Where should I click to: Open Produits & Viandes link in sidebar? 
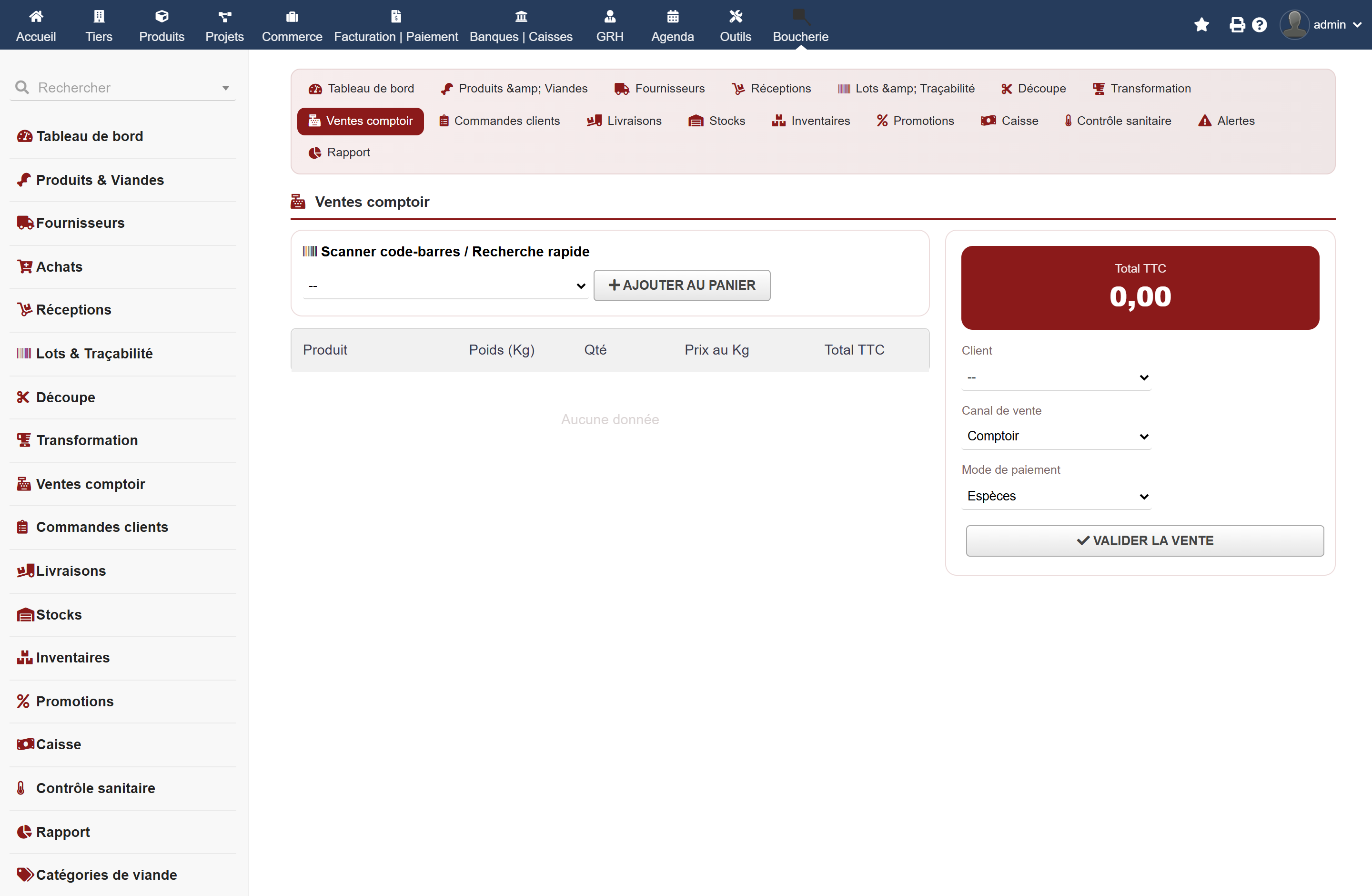tap(100, 180)
